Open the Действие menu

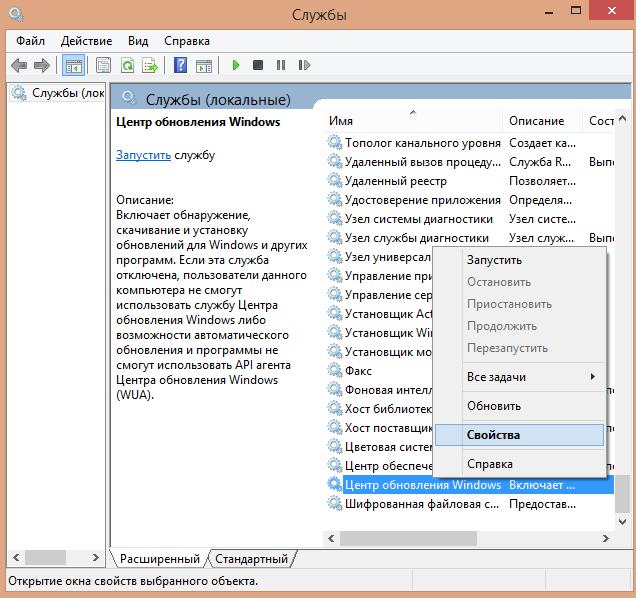pos(86,41)
